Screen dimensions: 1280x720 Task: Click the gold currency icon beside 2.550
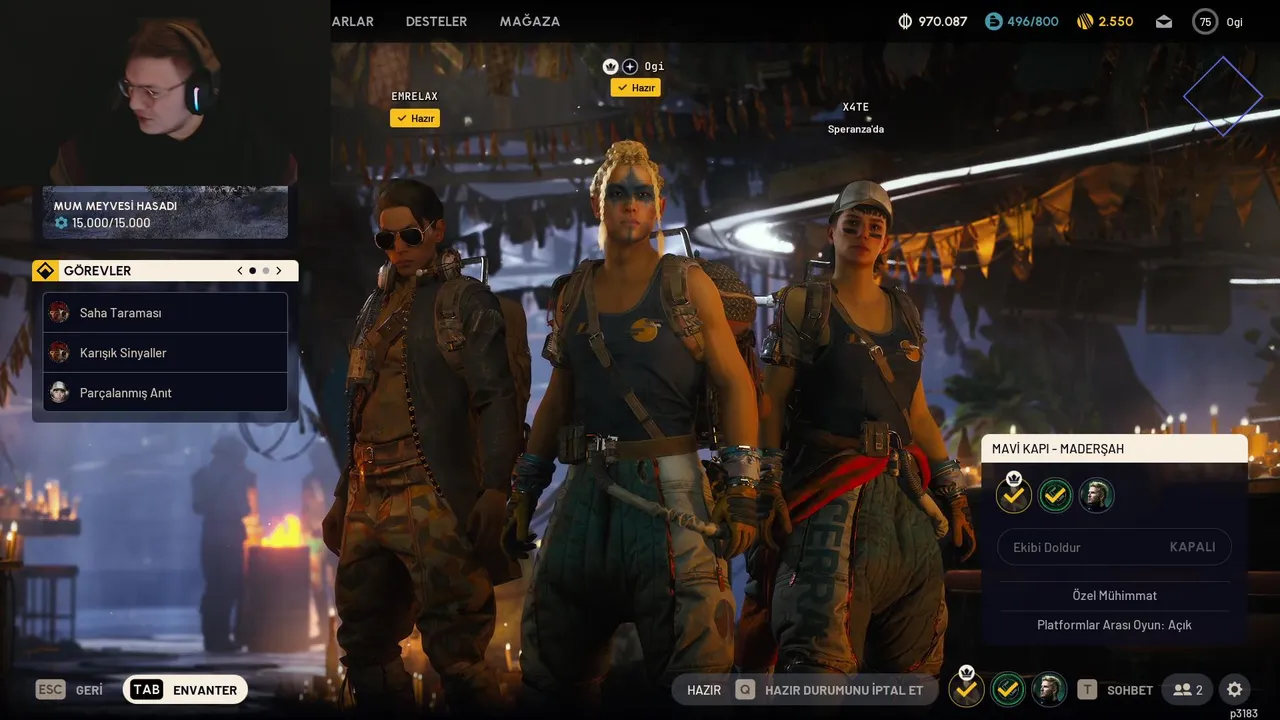(x=1085, y=21)
